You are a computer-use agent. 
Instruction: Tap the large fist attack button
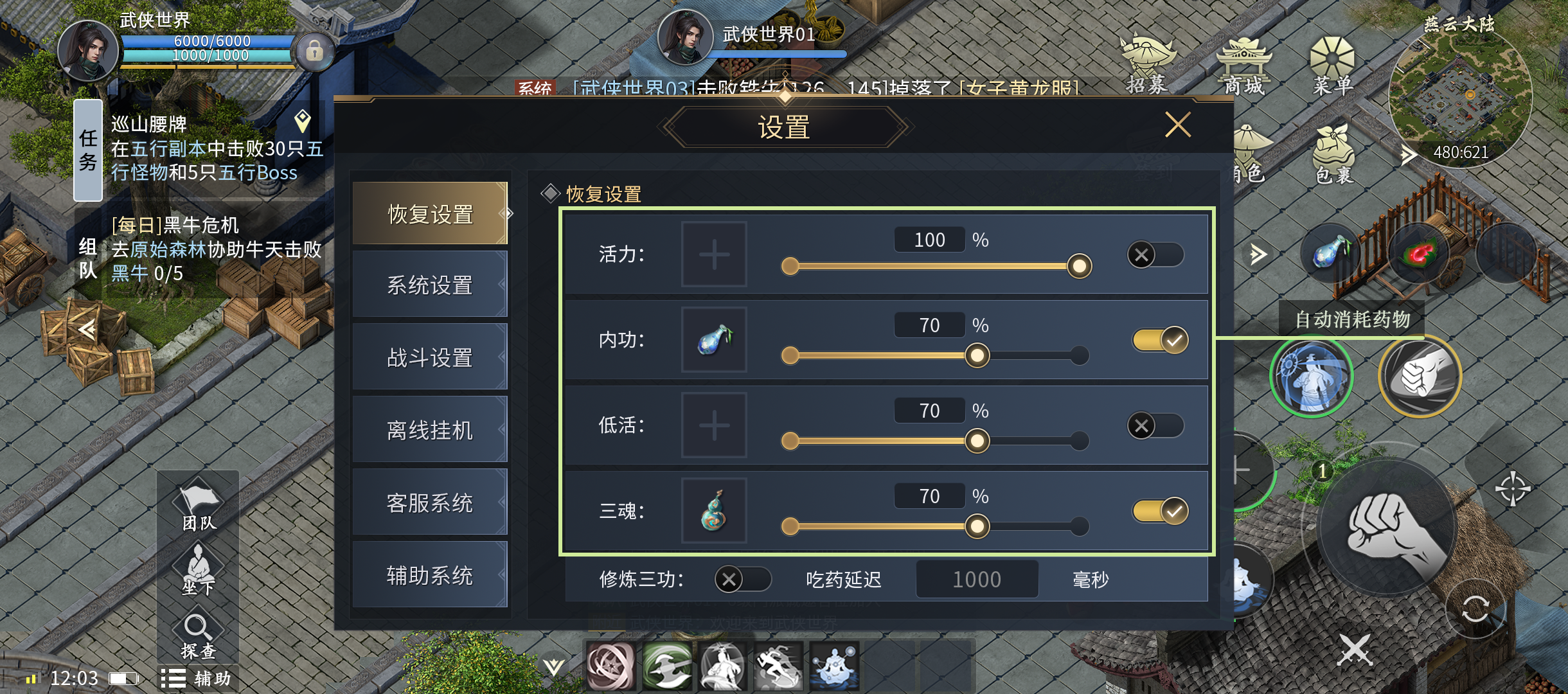1388,527
